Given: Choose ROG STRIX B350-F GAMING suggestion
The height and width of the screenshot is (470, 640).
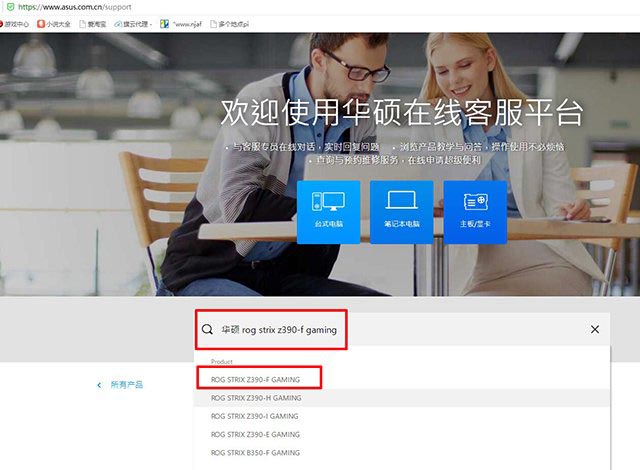Looking at the screenshot, I should pyautogui.click(x=402, y=453).
